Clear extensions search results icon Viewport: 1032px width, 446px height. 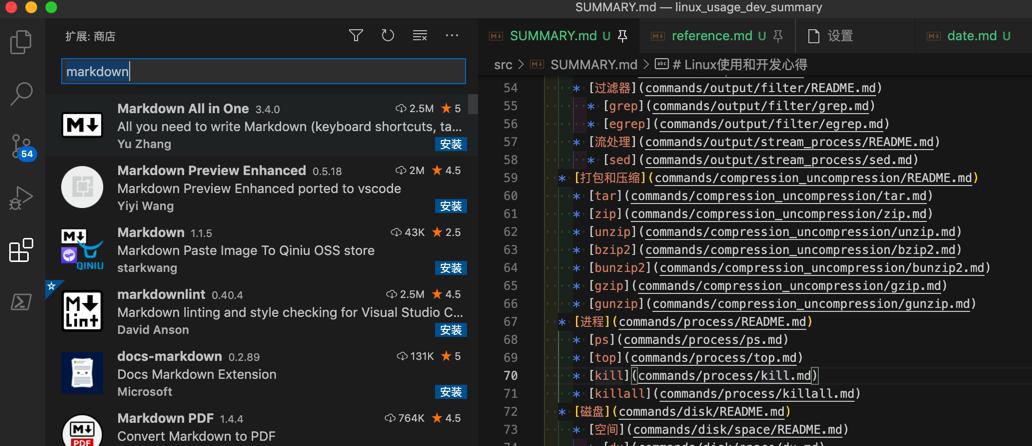point(420,36)
